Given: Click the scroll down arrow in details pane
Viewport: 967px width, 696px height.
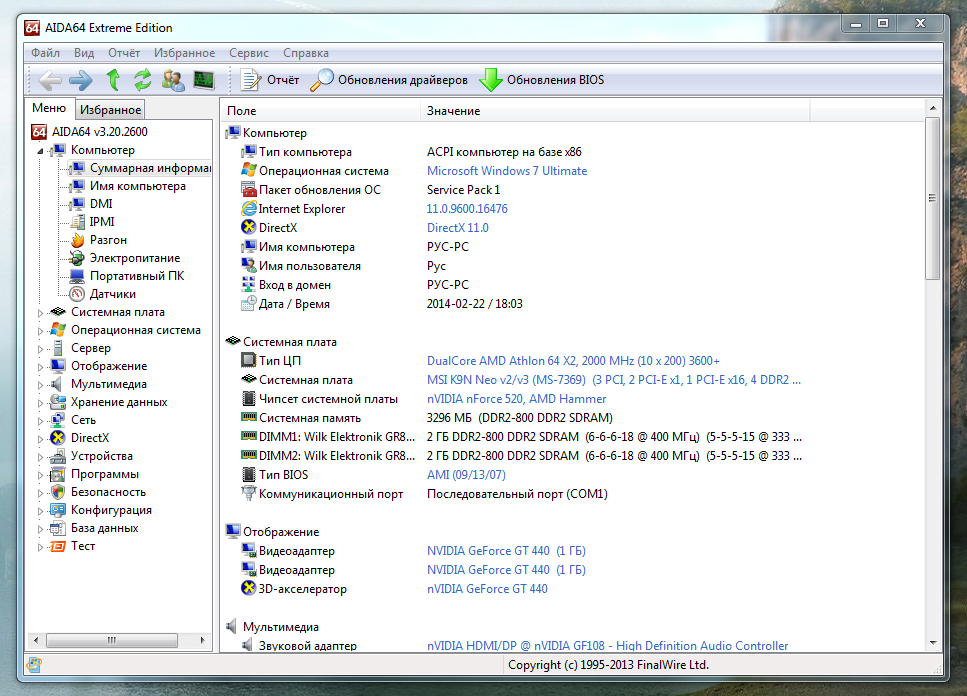Looking at the screenshot, I should coord(932,643).
